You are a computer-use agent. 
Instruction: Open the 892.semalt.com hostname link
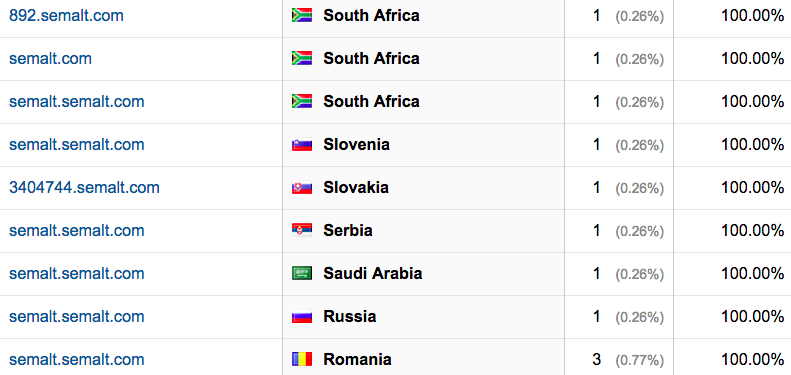click(66, 16)
